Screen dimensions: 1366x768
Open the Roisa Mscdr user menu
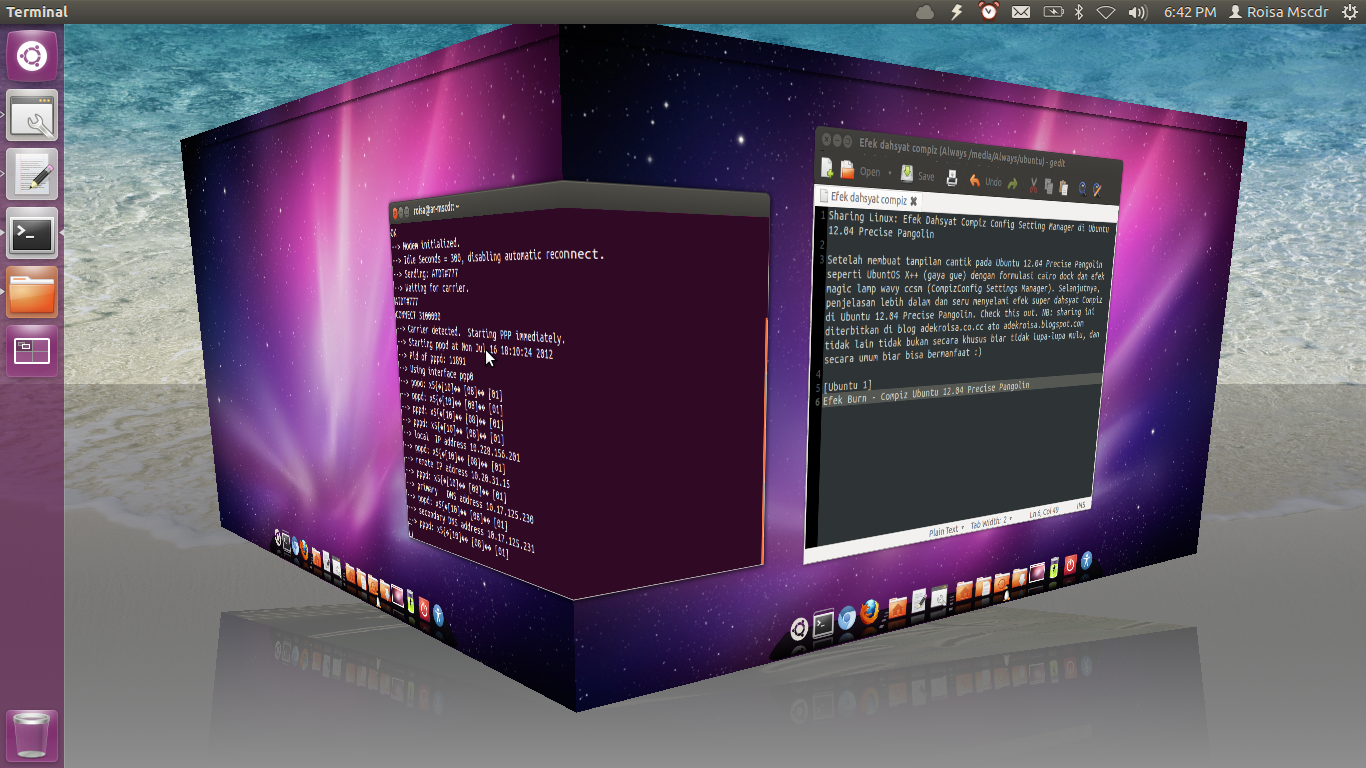coord(1278,12)
